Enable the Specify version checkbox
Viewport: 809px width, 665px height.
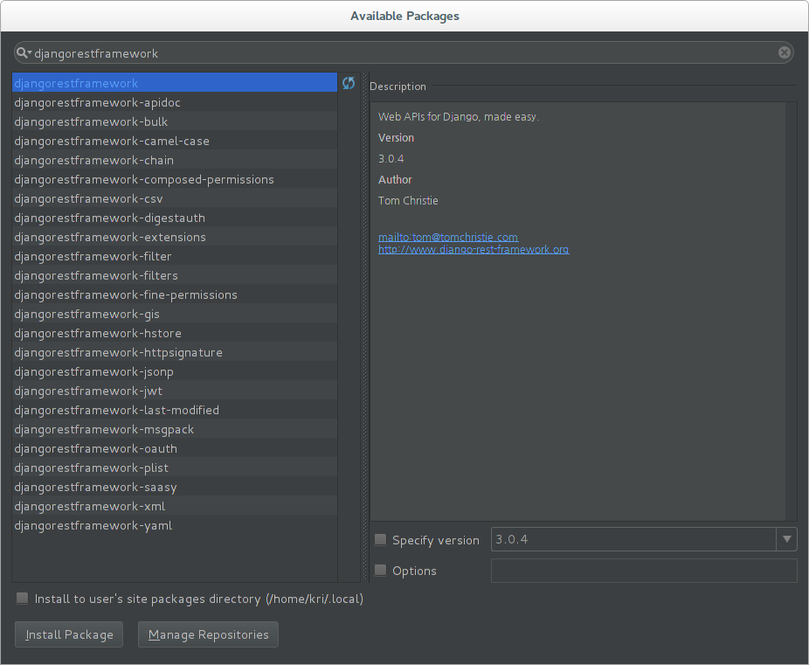click(380, 540)
